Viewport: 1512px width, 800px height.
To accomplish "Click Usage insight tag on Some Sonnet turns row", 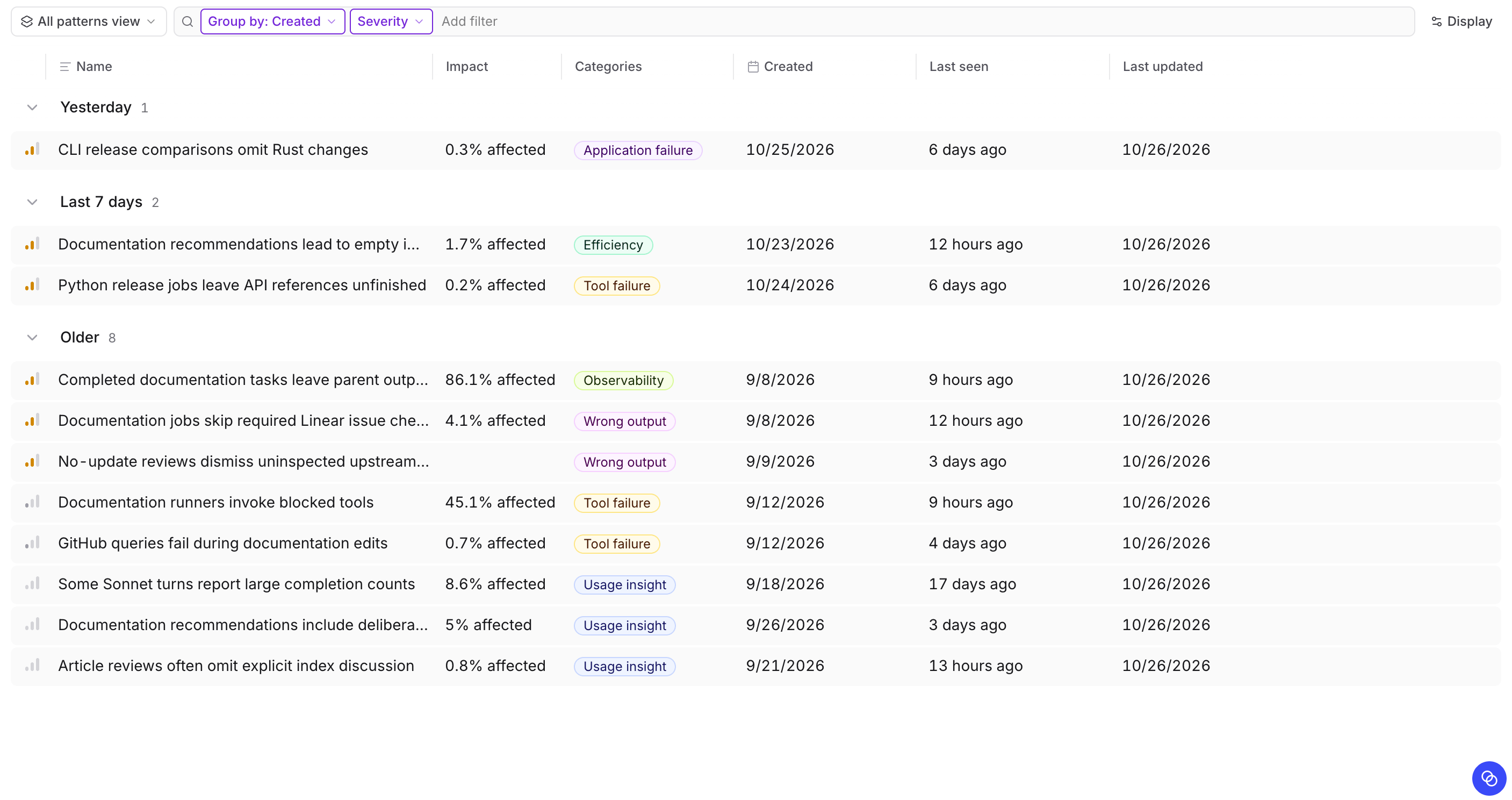I will [624, 585].
